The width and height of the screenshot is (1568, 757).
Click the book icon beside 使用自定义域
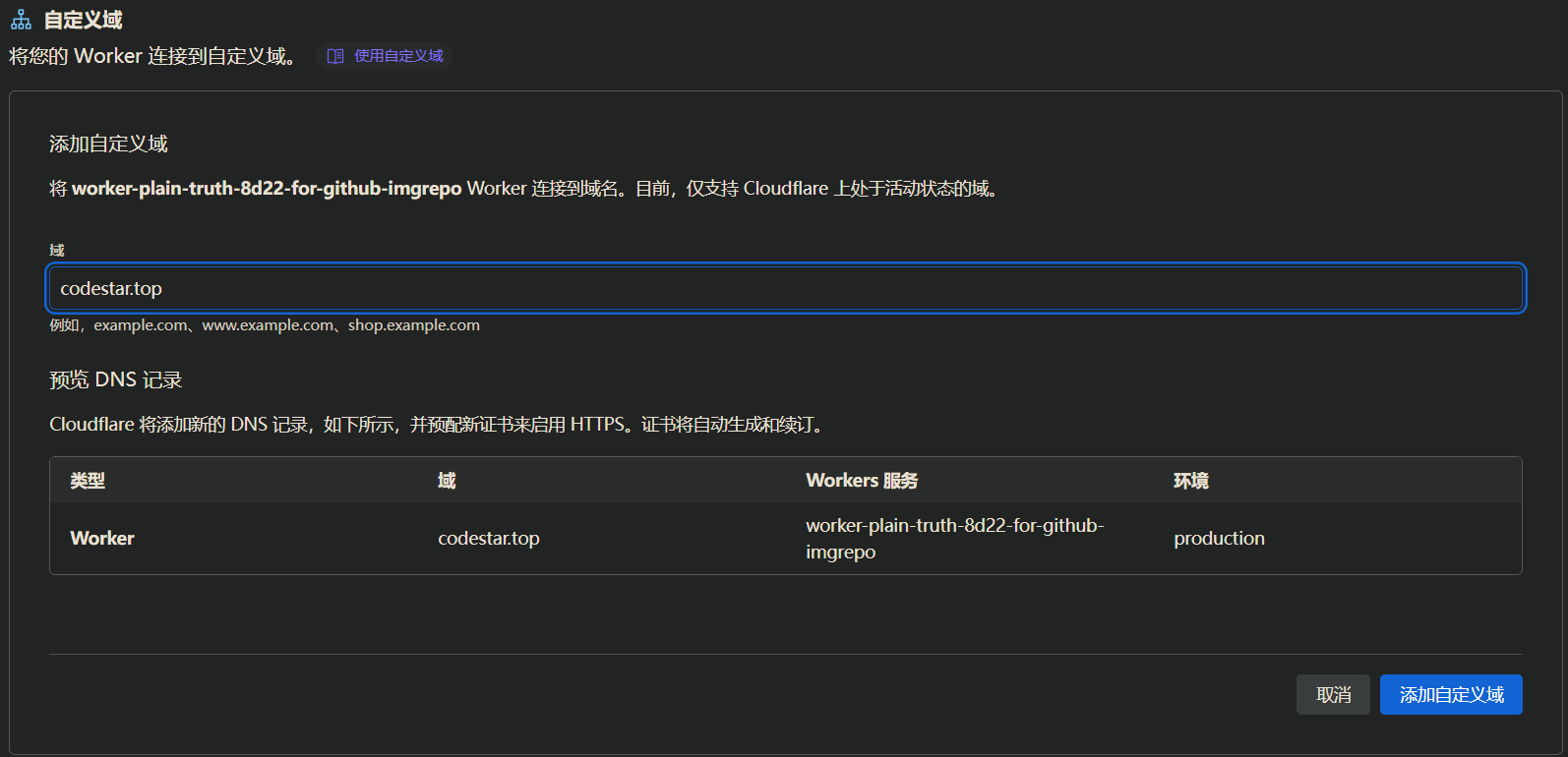point(335,56)
